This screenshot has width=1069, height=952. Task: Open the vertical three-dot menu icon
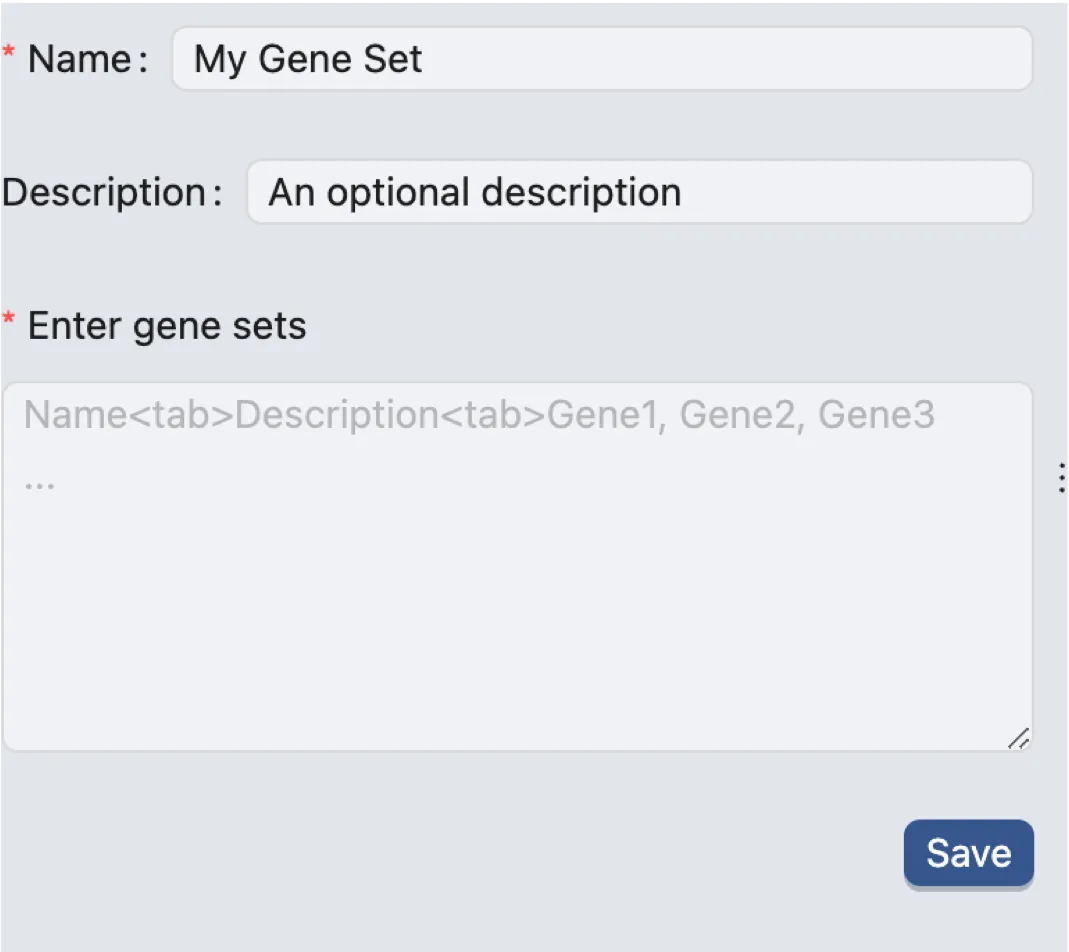(1061, 479)
